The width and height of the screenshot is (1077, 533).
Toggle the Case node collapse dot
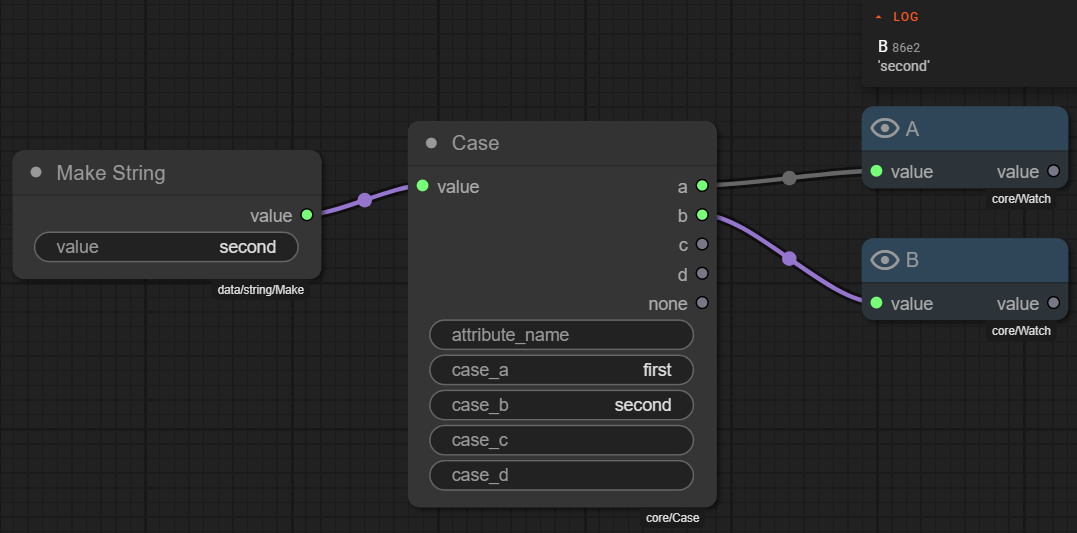(431, 143)
